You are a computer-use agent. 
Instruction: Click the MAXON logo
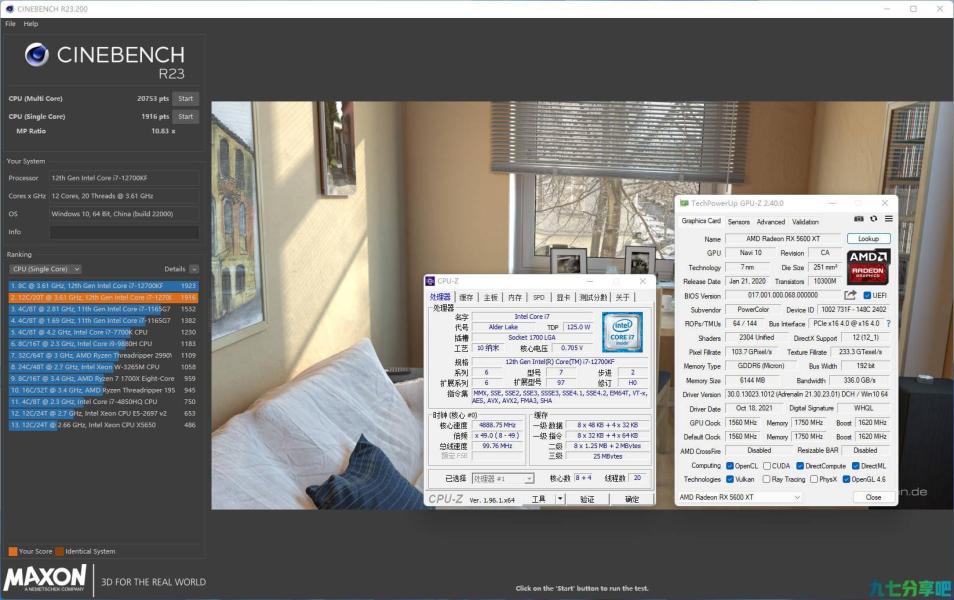pyautogui.click(x=46, y=578)
